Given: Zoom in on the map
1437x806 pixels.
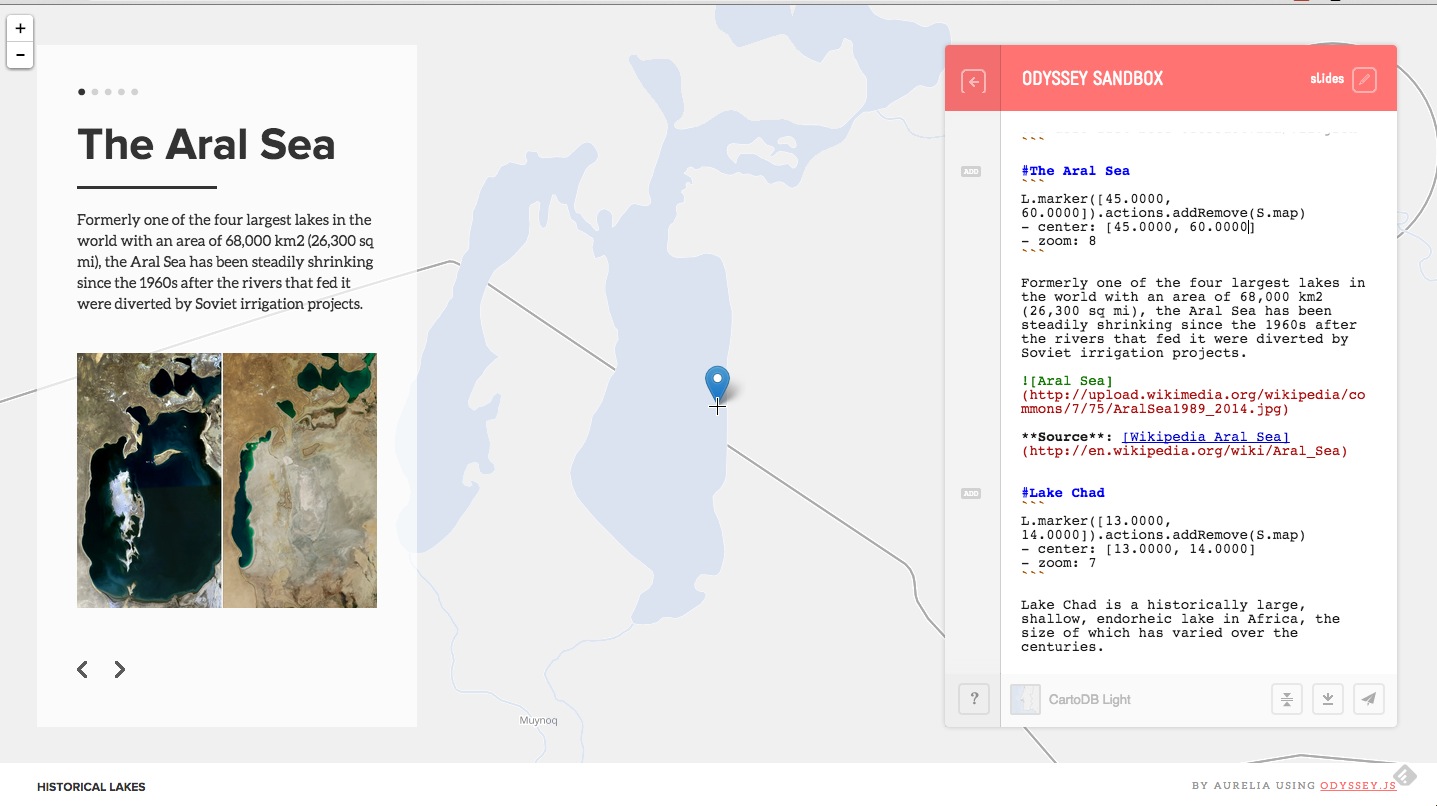Looking at the screenshot, I should [20, 28].
